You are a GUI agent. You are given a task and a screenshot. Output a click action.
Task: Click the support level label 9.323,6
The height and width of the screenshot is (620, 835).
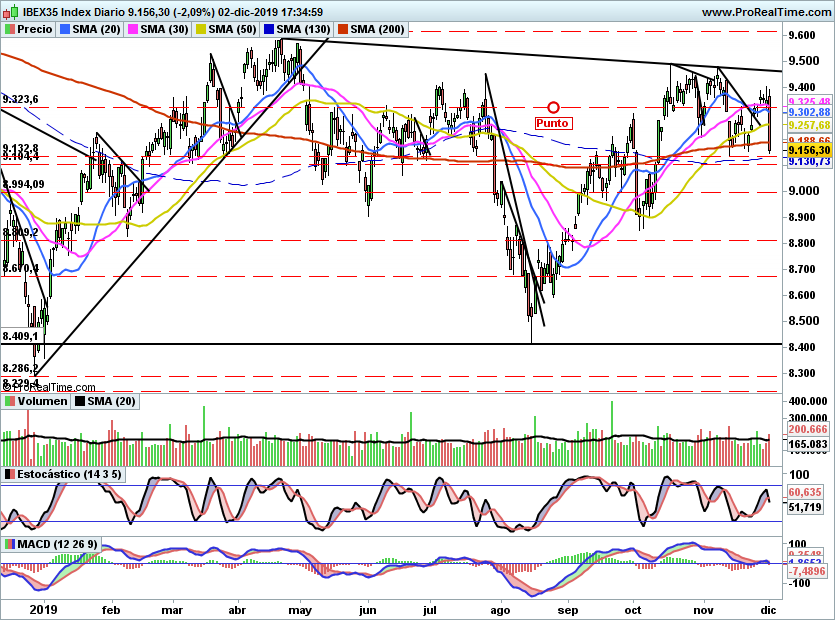click(21, 99)
